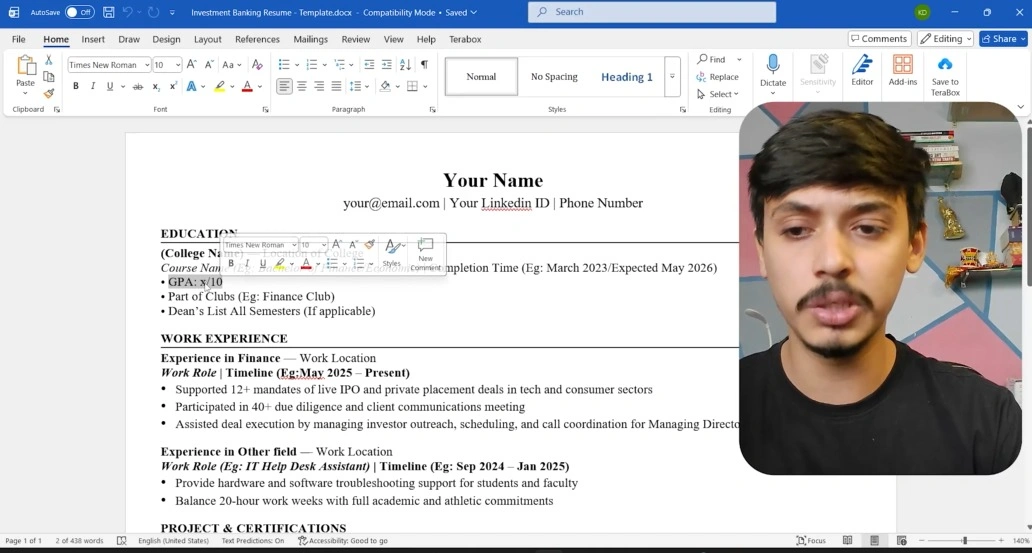Apply yellow text highlight color in the ribbon
1032x553 pixels.
click(220, 86)
